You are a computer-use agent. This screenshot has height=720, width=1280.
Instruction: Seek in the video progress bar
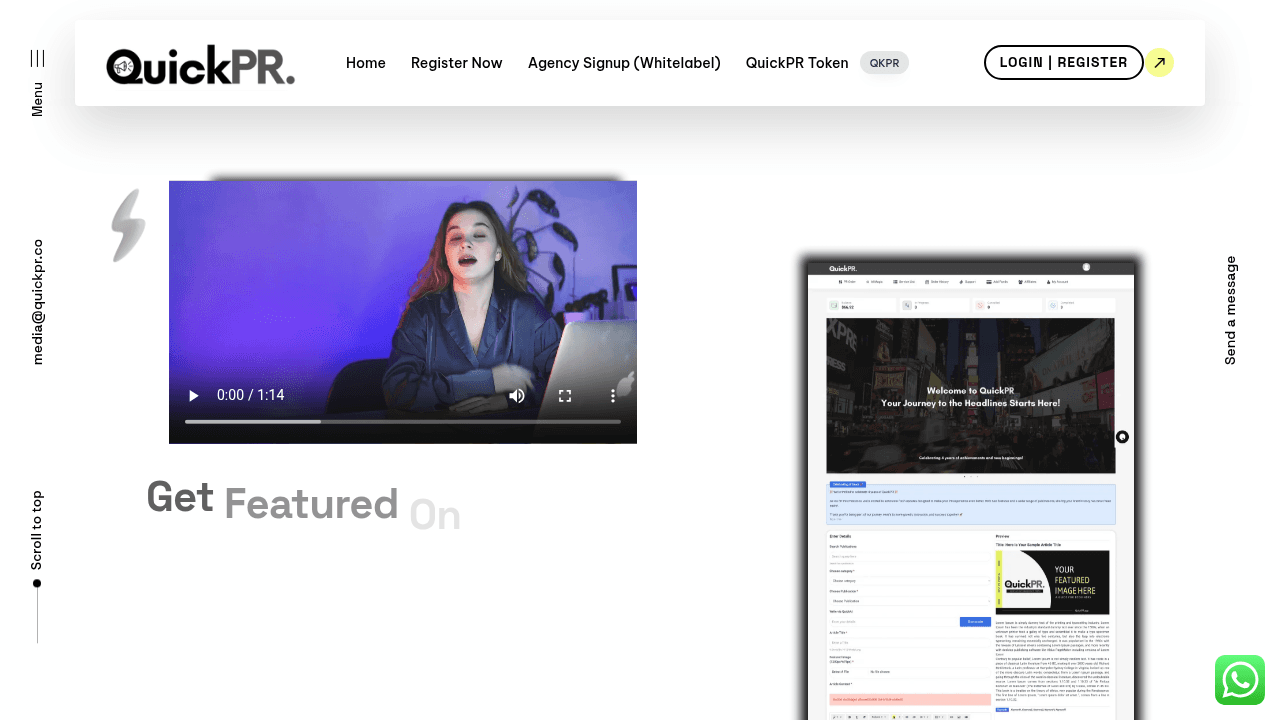pos(402,422)
